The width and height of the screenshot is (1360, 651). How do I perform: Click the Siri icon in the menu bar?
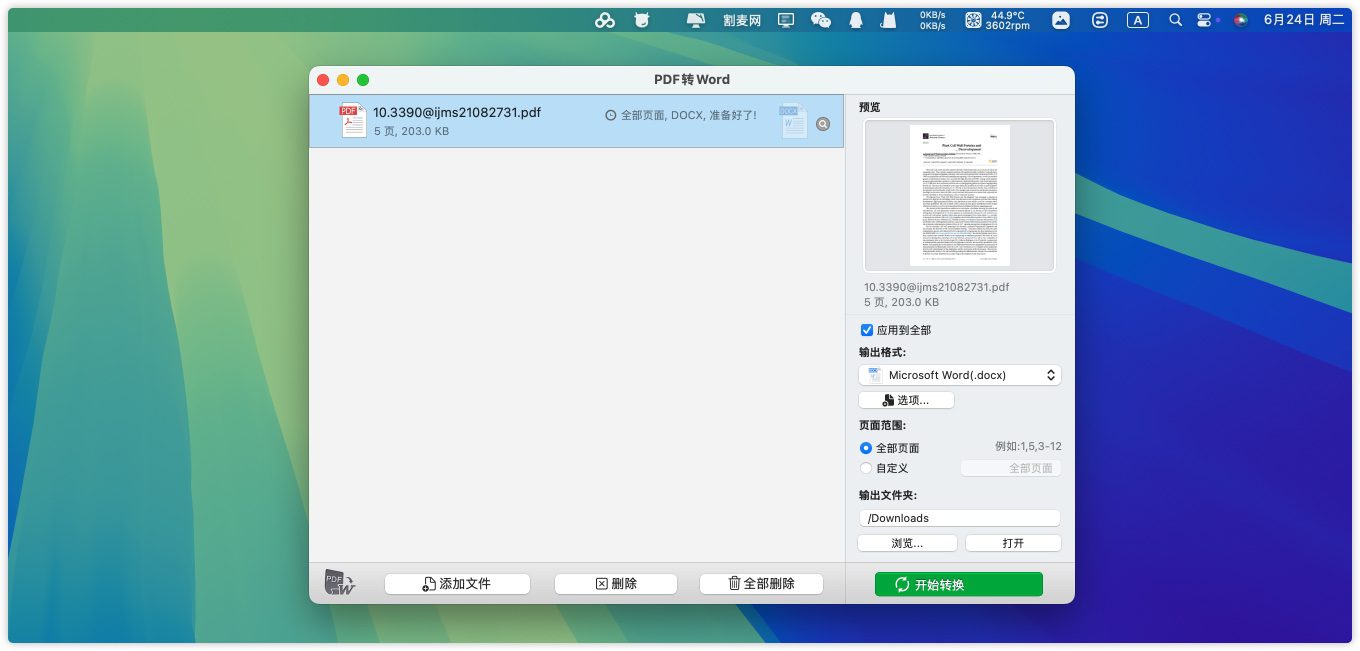(x=1240, y=20)
